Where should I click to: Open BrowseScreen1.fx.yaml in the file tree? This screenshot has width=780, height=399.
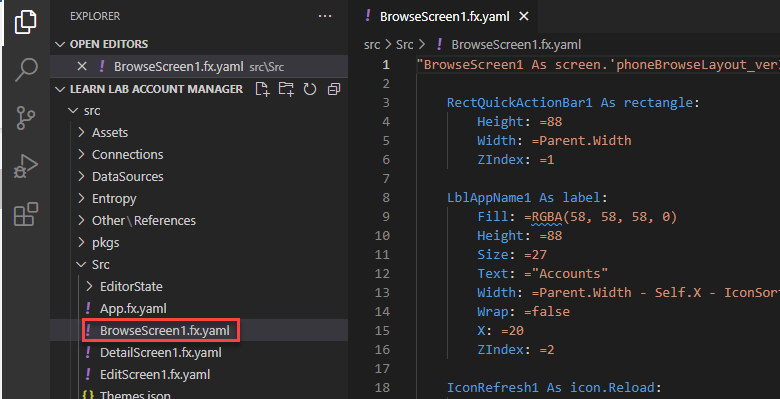point(164,330)
